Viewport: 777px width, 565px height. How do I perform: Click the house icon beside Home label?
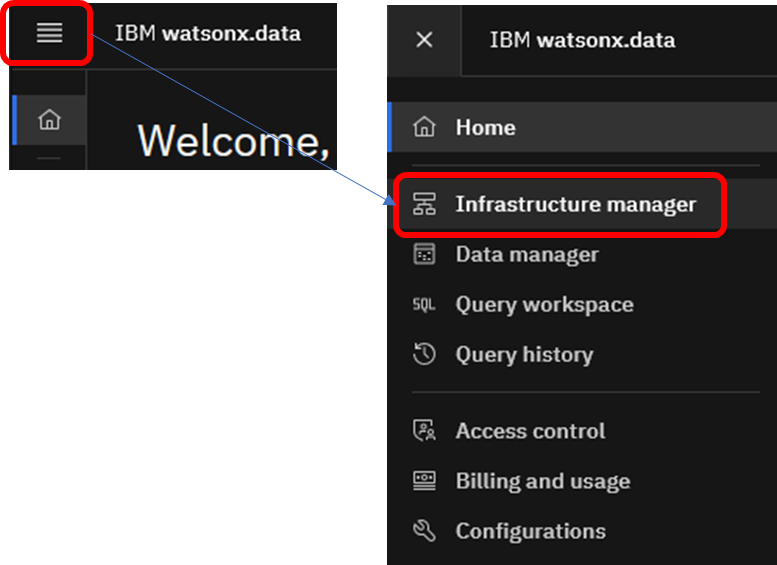424,127
